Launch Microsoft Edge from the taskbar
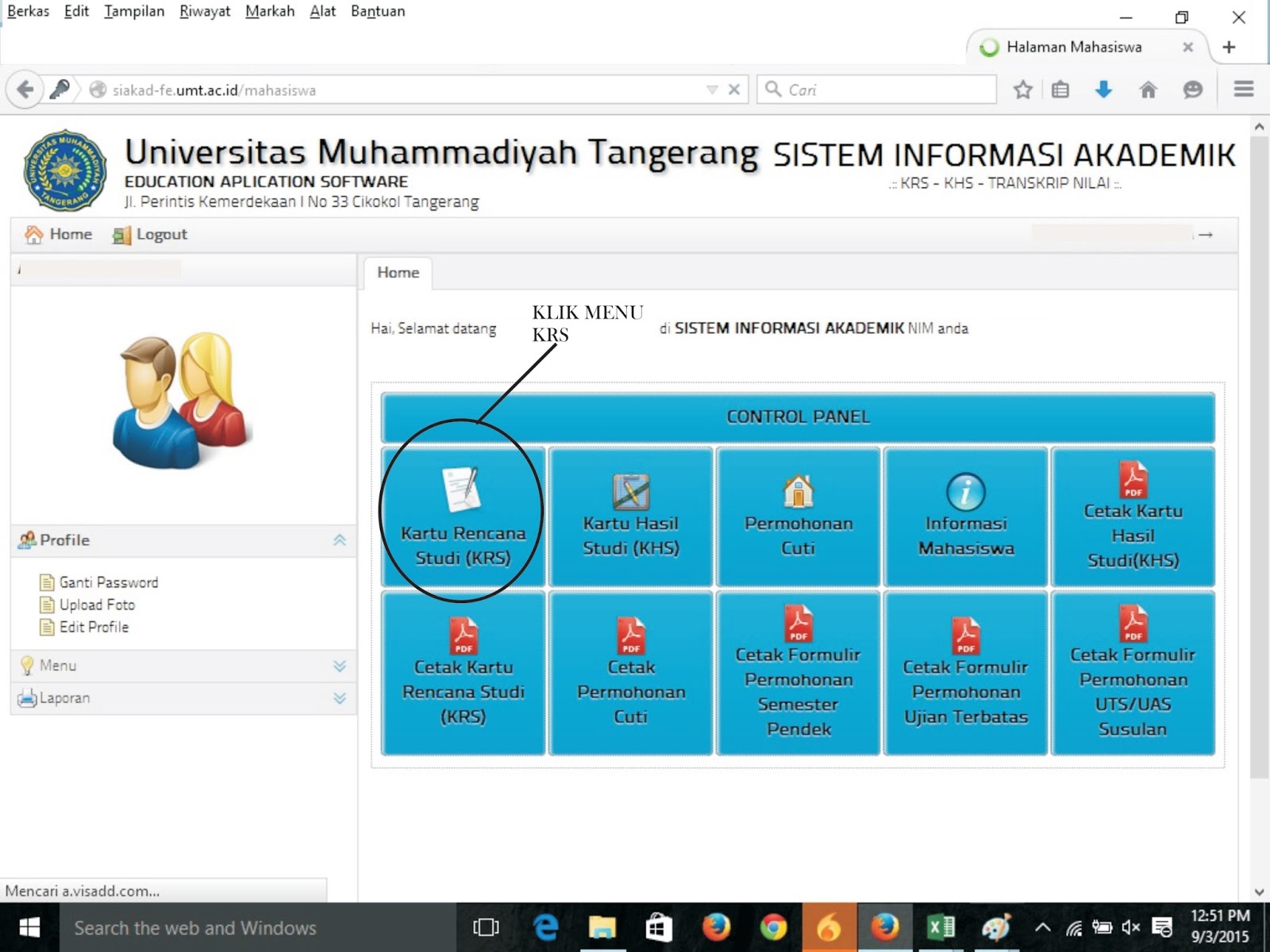The image size is (1270, 952). (x=545, y=927)
